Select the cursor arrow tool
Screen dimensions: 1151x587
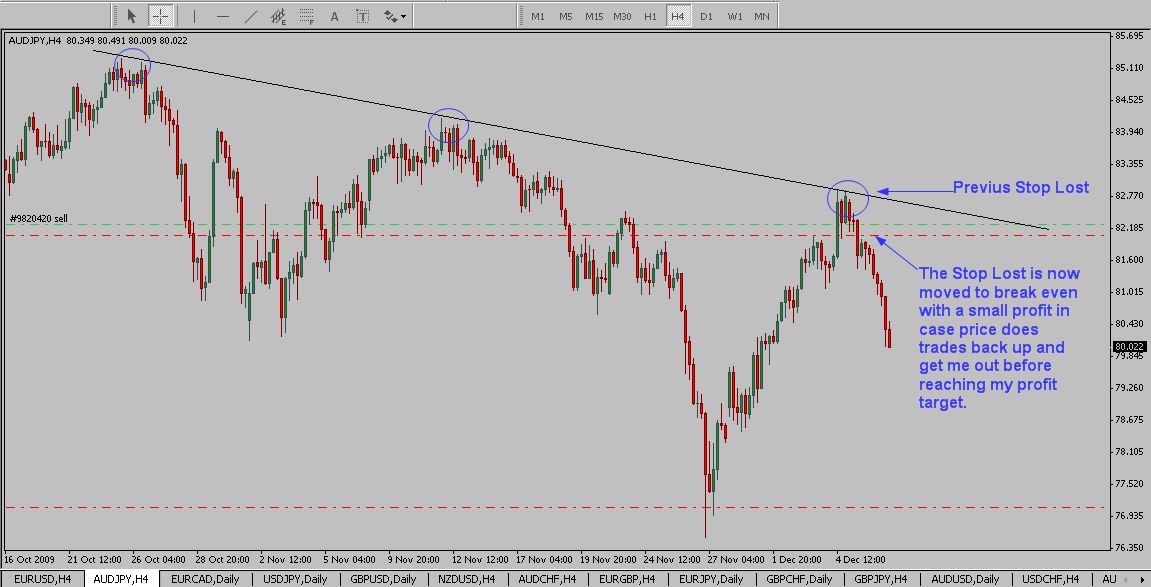131,16
